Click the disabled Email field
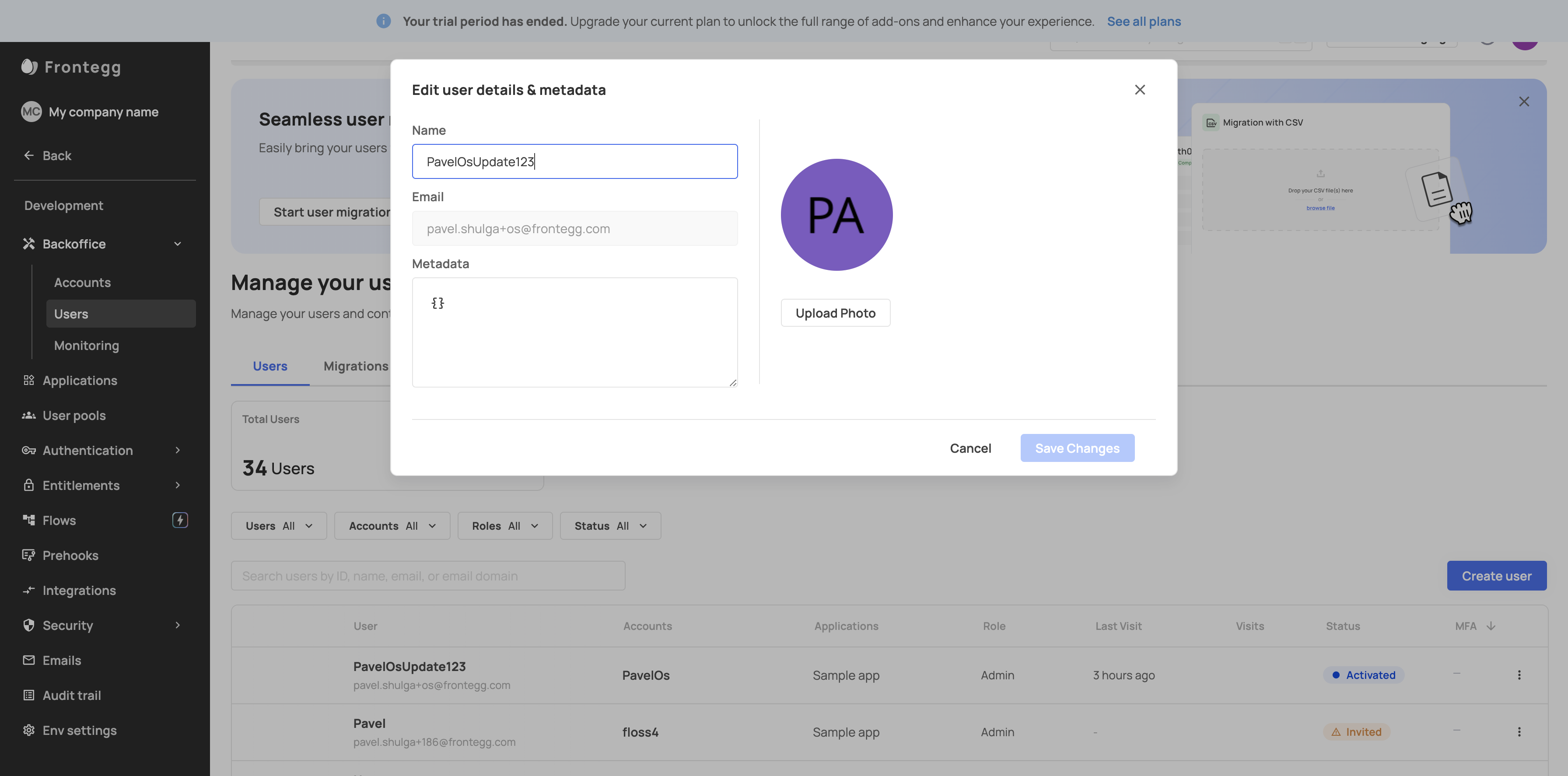The image size is (1568, 776). pos(574,228)
